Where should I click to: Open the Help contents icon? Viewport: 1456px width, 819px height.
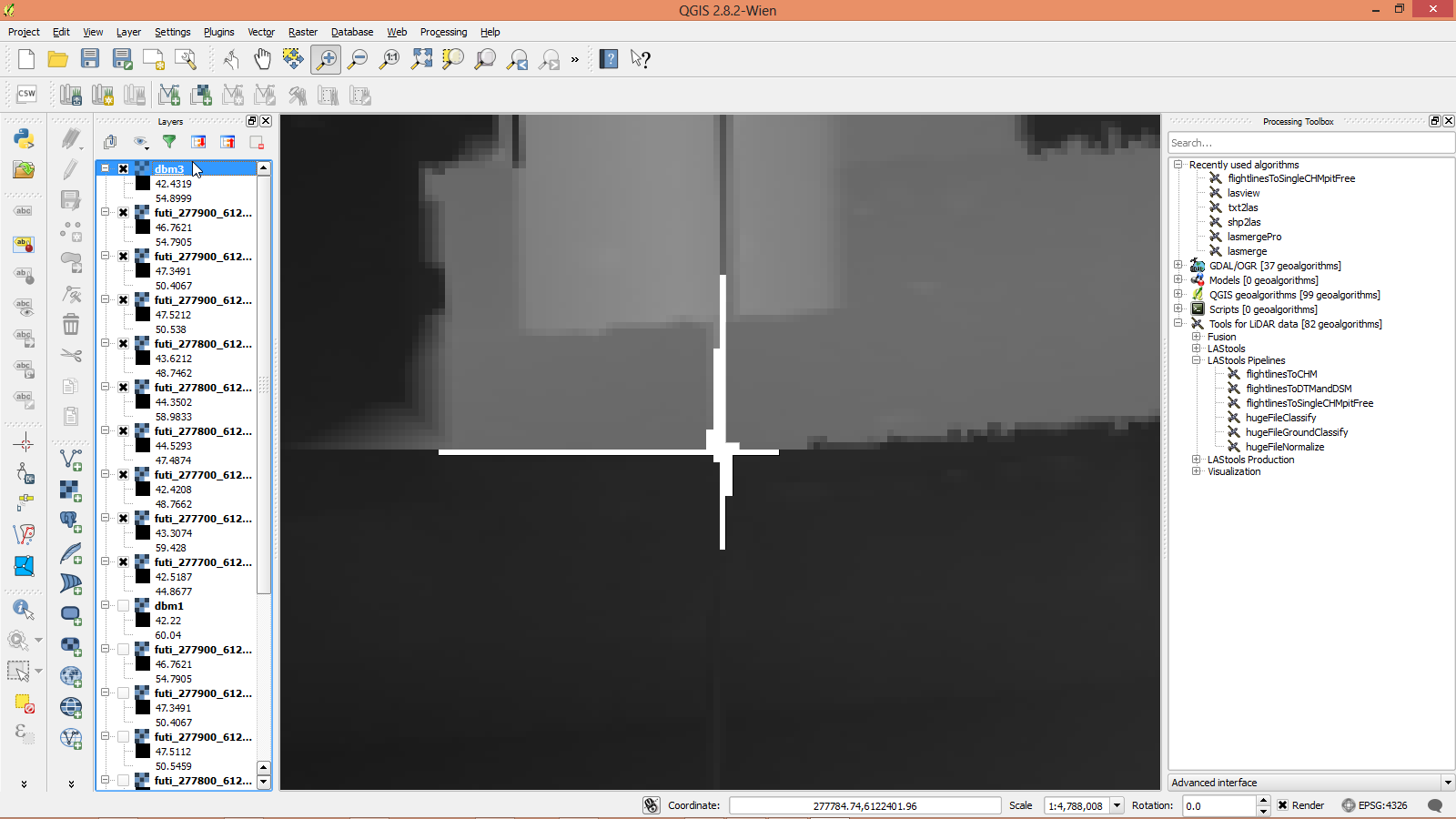[610, 59]
